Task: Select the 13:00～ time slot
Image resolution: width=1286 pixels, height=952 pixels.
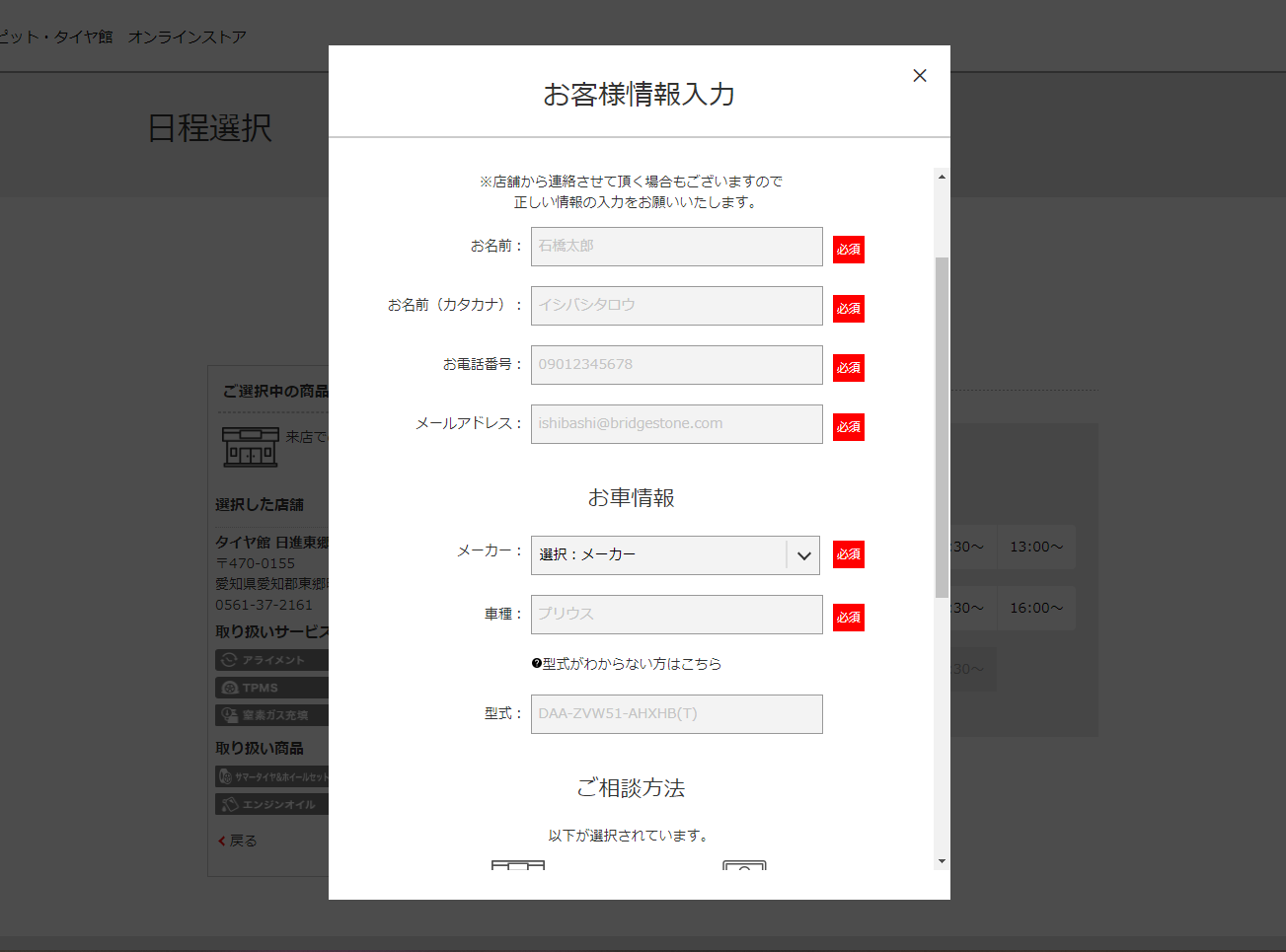Action: coord(1035,547)
